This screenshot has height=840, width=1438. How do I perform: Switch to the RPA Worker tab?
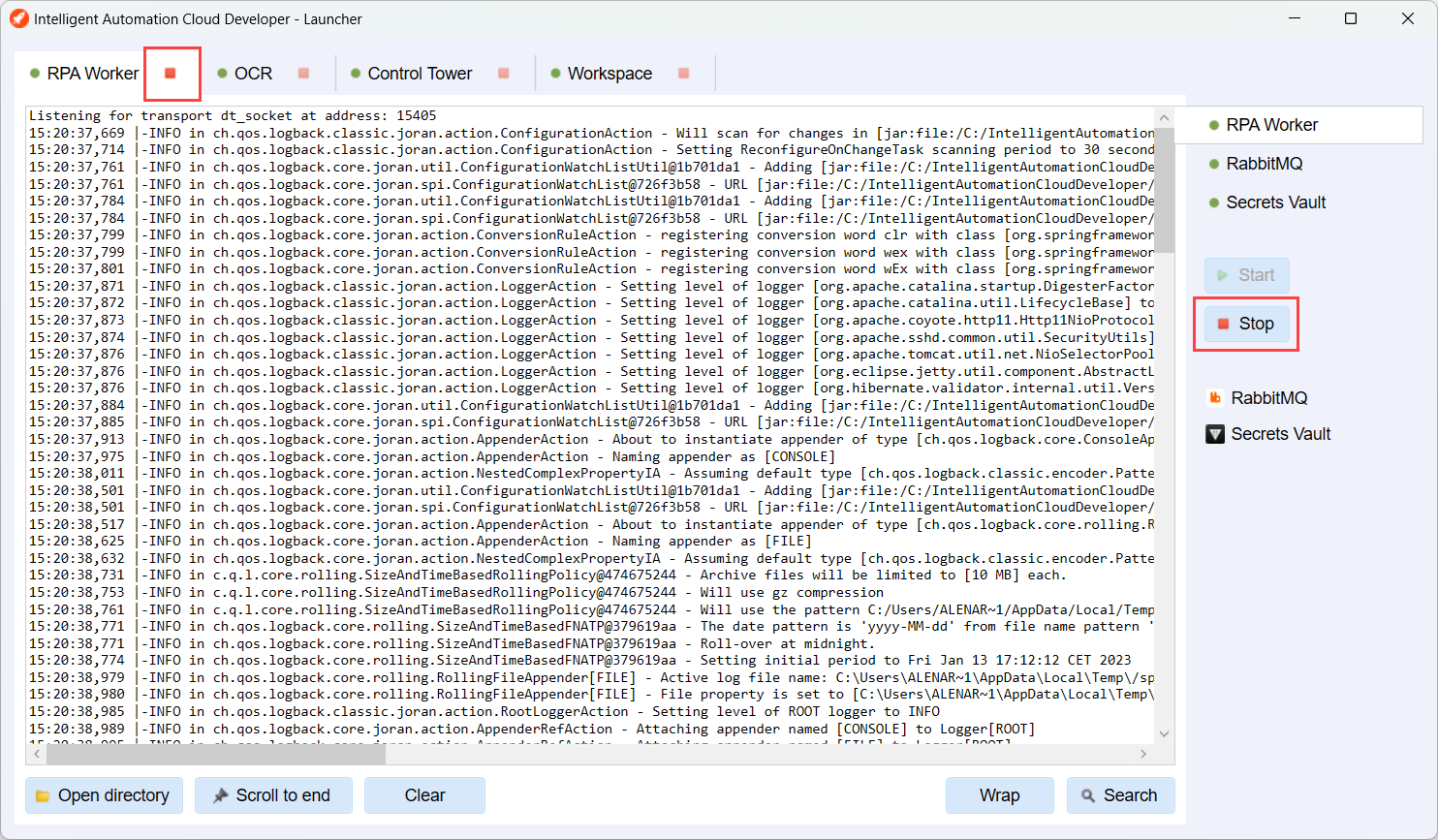[x=84, y=74]
